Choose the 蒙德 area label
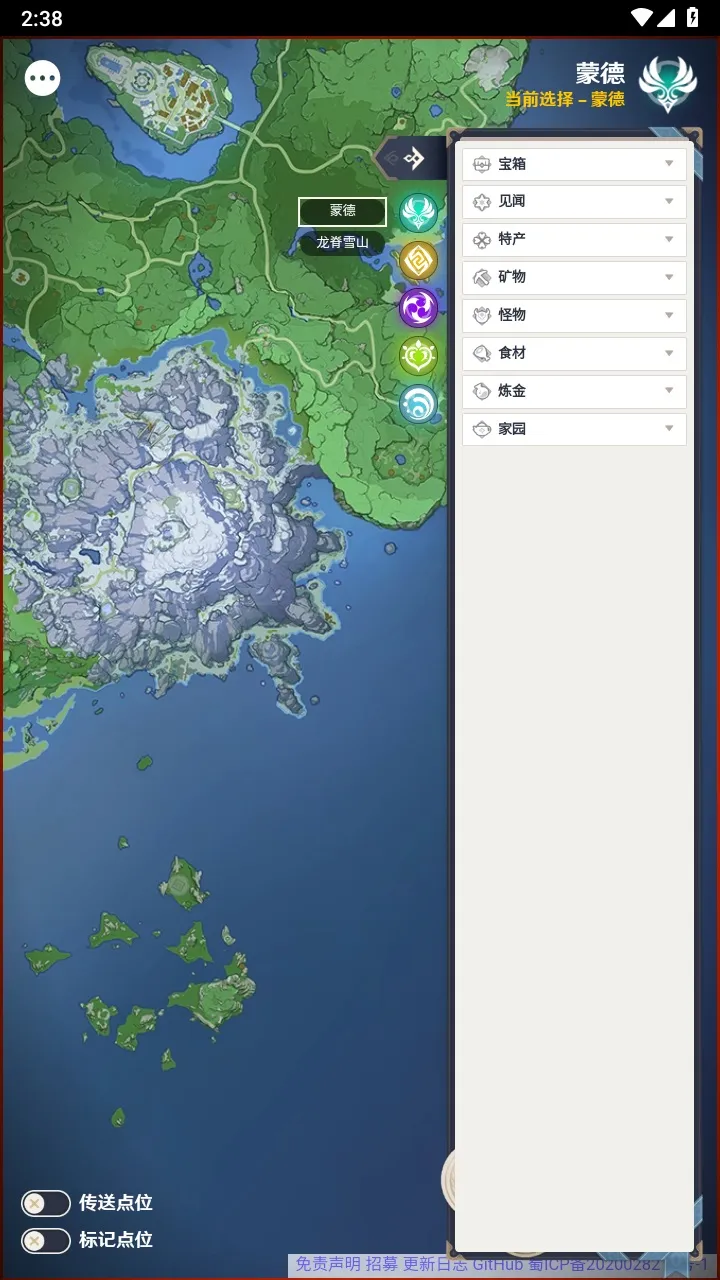 click(x=342, y=211)
